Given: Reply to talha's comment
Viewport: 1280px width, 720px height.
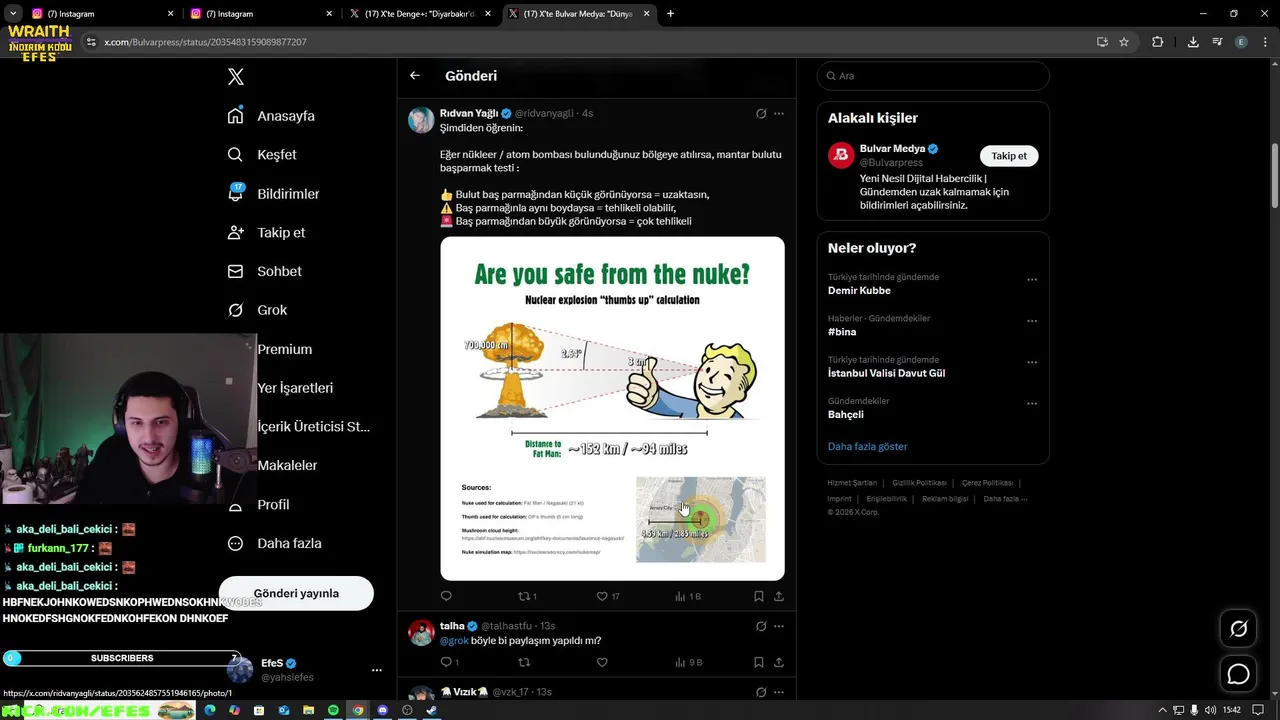Looking at the screenshot, I should coord(450,662).
